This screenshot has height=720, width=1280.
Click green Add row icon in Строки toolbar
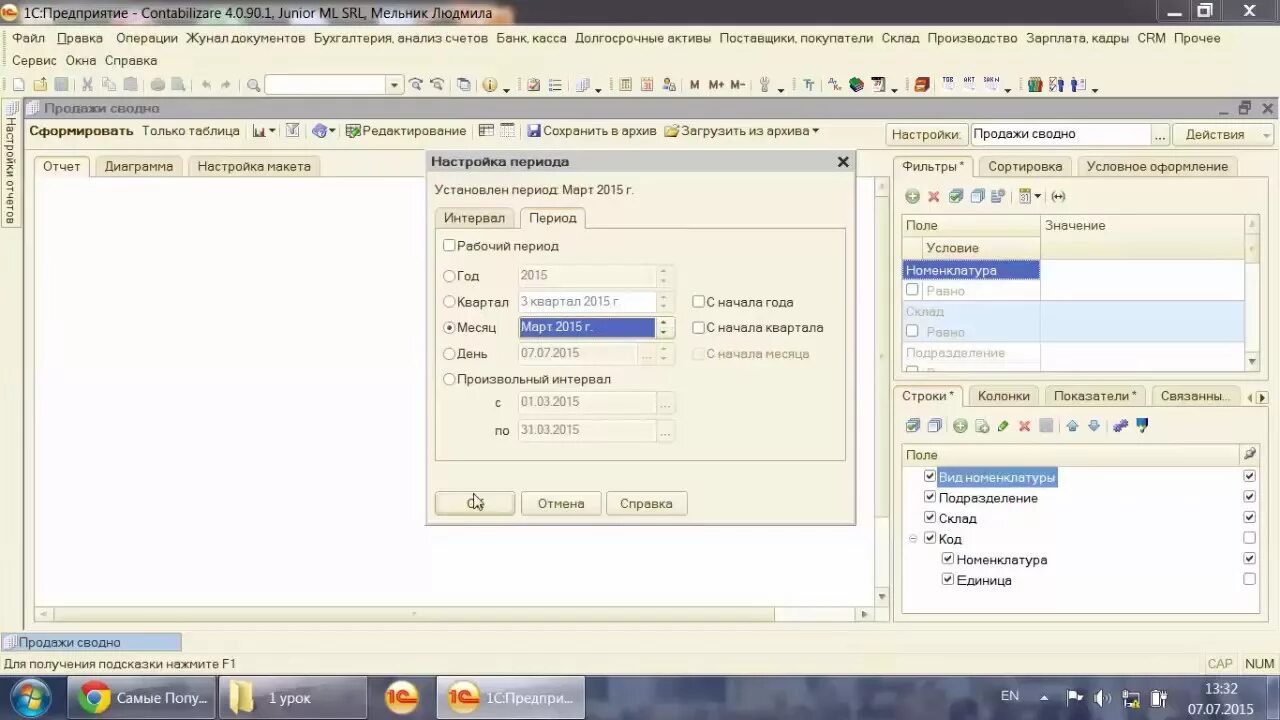pos(960,426)
